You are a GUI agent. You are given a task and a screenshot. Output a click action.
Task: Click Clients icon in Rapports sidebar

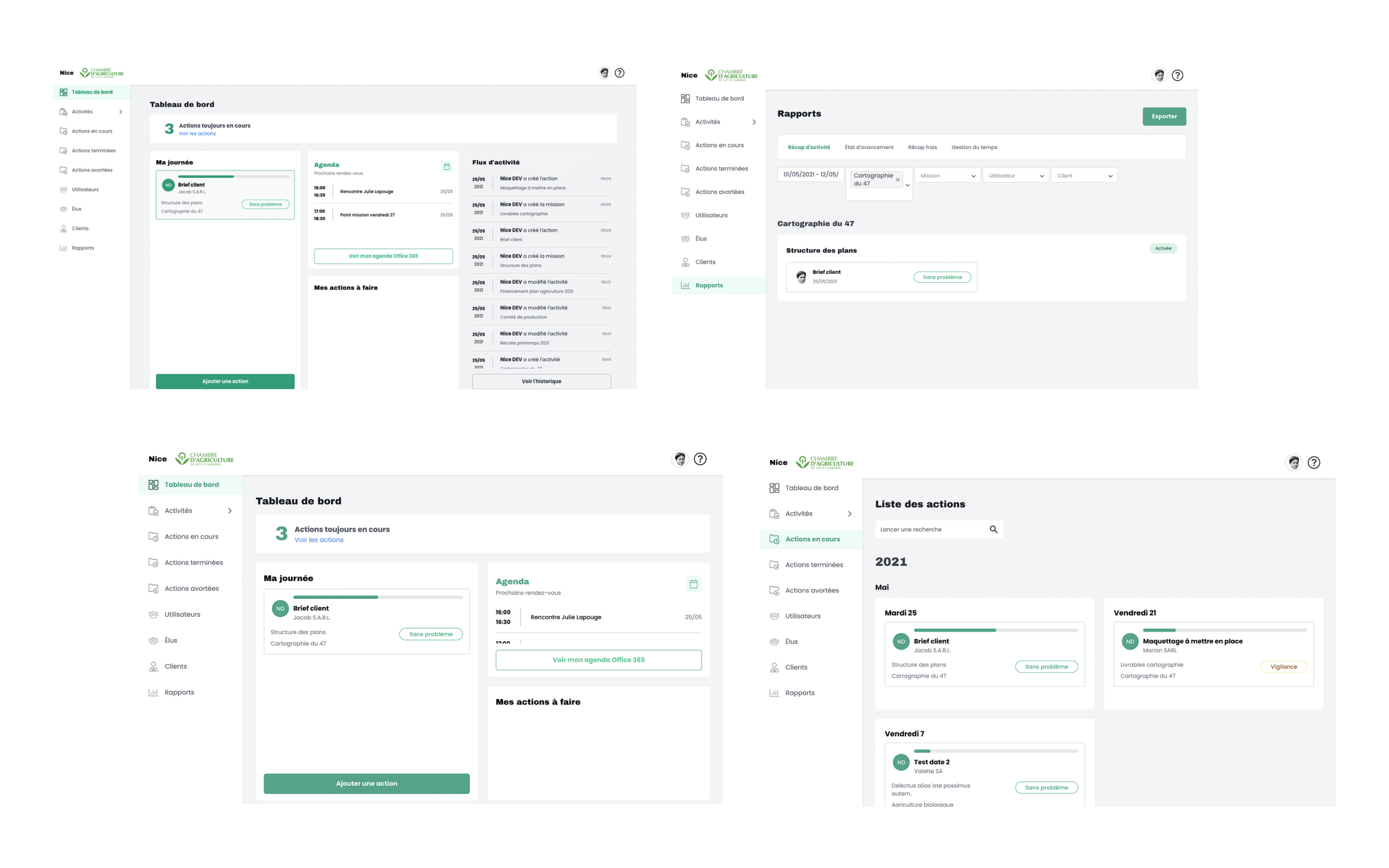(685, 262)
